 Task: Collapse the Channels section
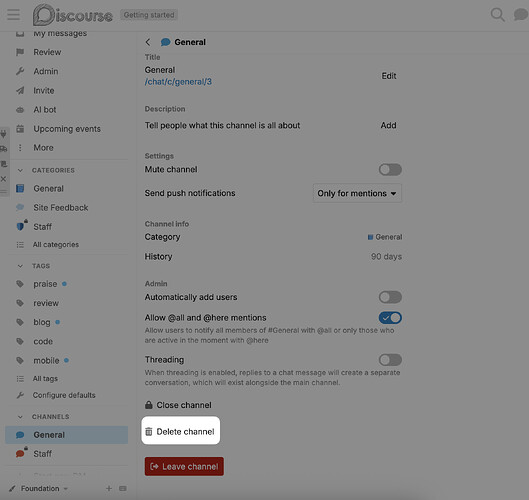click(20, 417)
